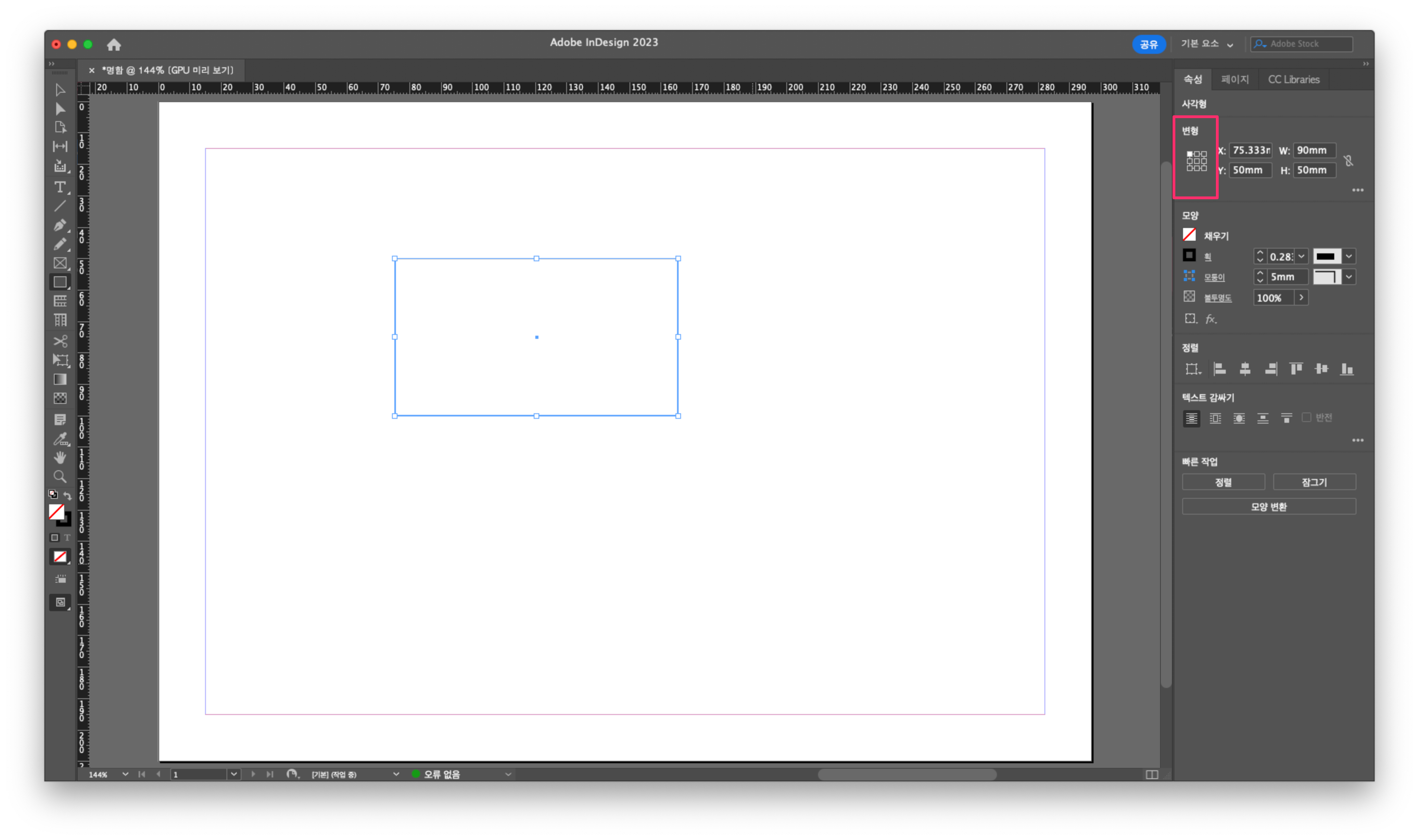Screen dimensions: 1419x840
Task: Open page number dropdown
Action: tap(234, 774)
